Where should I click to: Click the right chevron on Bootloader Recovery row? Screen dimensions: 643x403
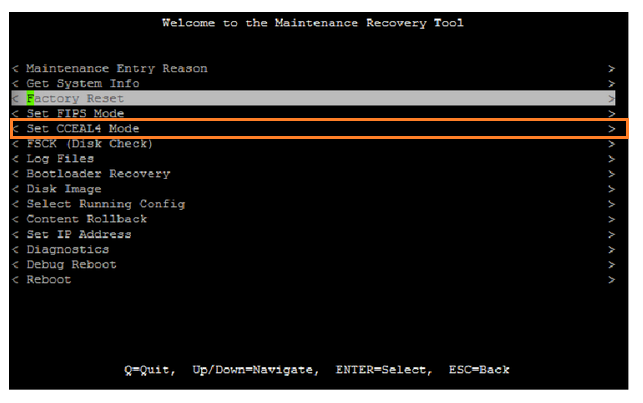[611, 174]
